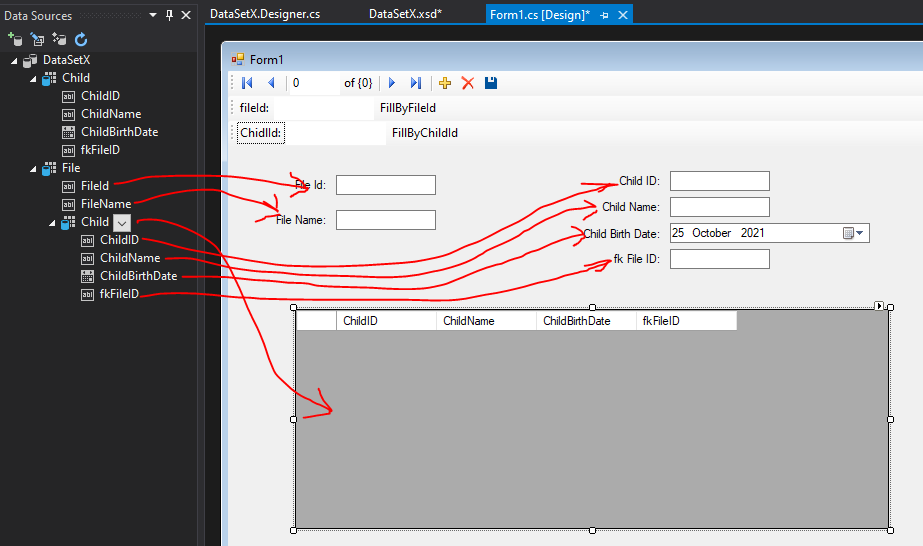Screen dimensions: 923x546
Task: Click the File Id text box
Action: point(386,185)
